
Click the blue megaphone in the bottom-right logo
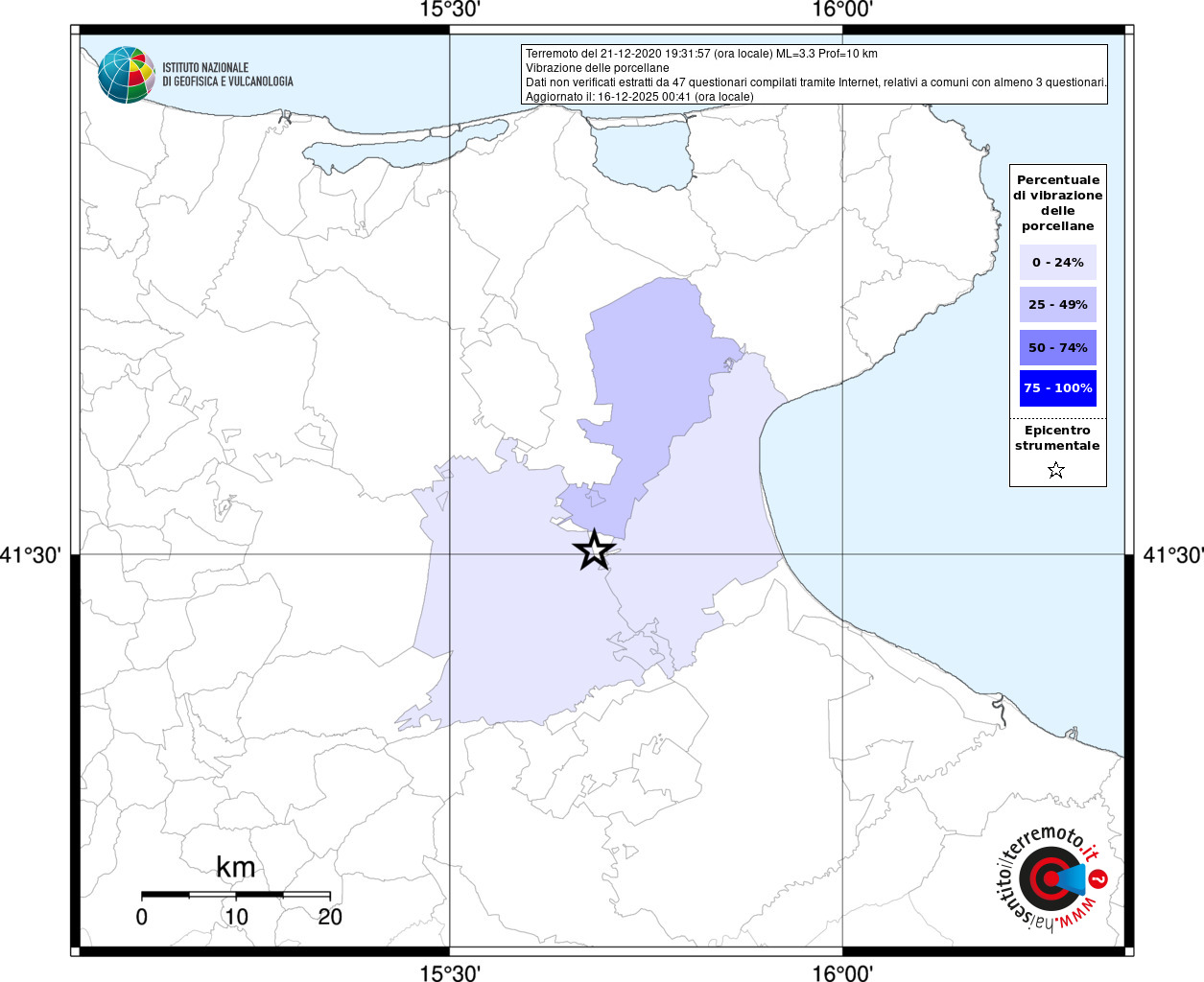tap(1073, 877)
